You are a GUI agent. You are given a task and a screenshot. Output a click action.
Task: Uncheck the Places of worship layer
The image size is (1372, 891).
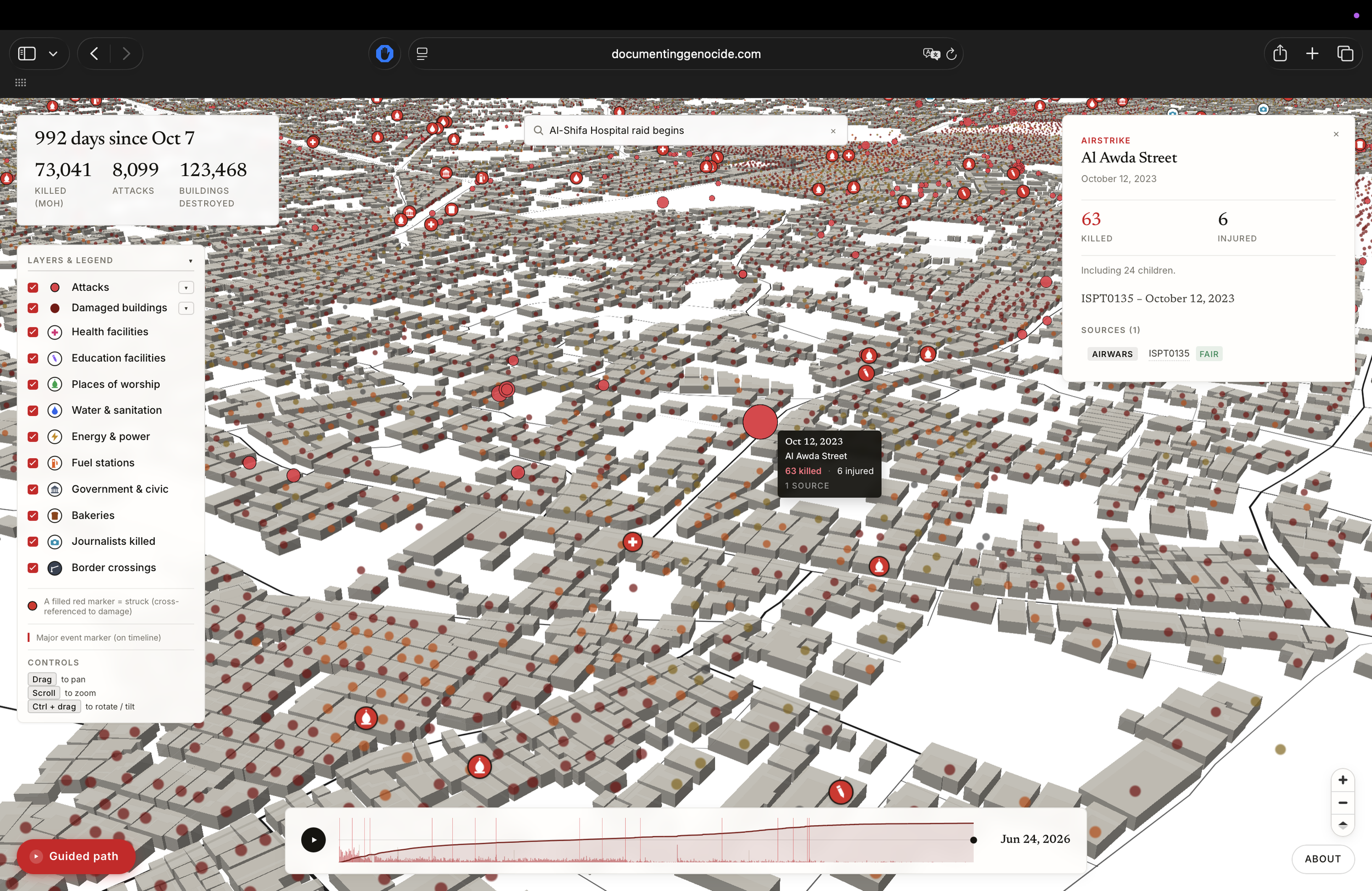pos(33,385)
